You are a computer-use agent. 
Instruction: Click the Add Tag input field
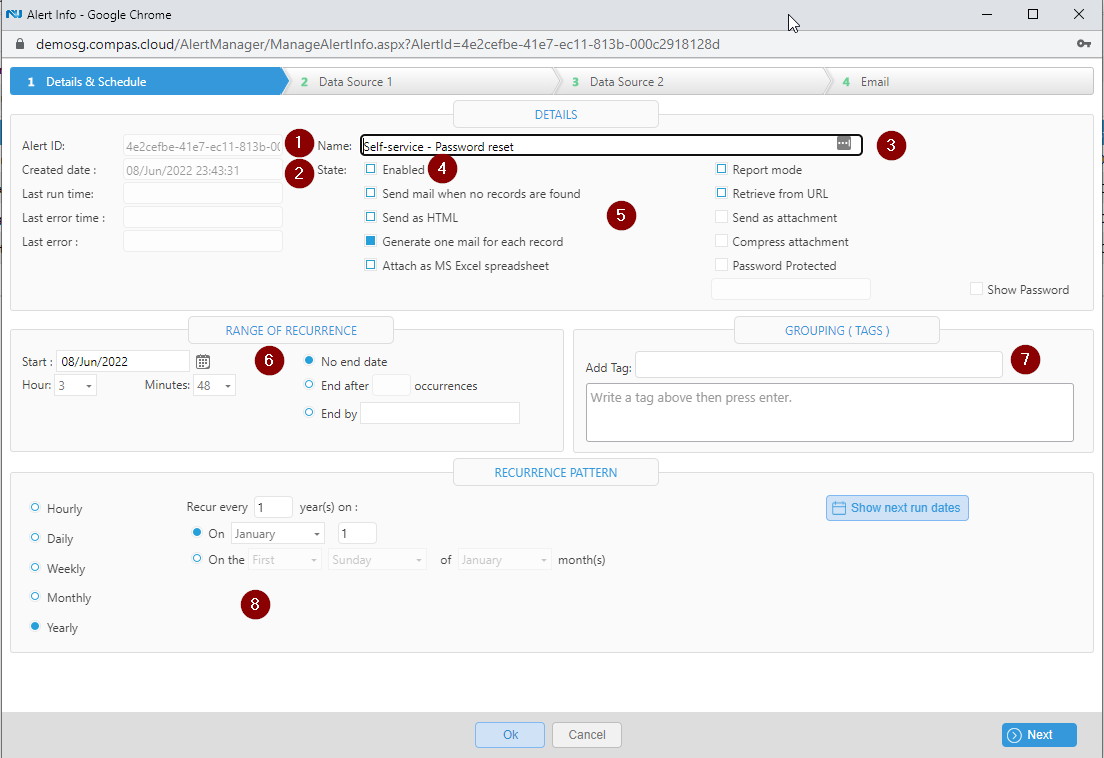819,365
